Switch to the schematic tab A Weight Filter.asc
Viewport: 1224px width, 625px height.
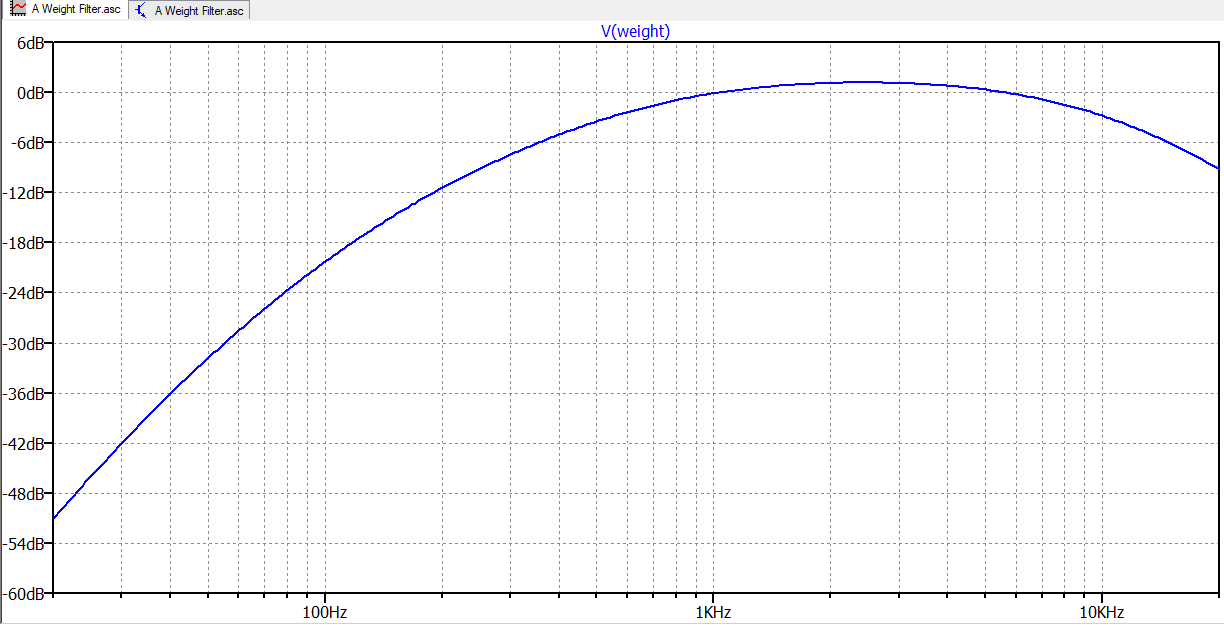(189, 10)
